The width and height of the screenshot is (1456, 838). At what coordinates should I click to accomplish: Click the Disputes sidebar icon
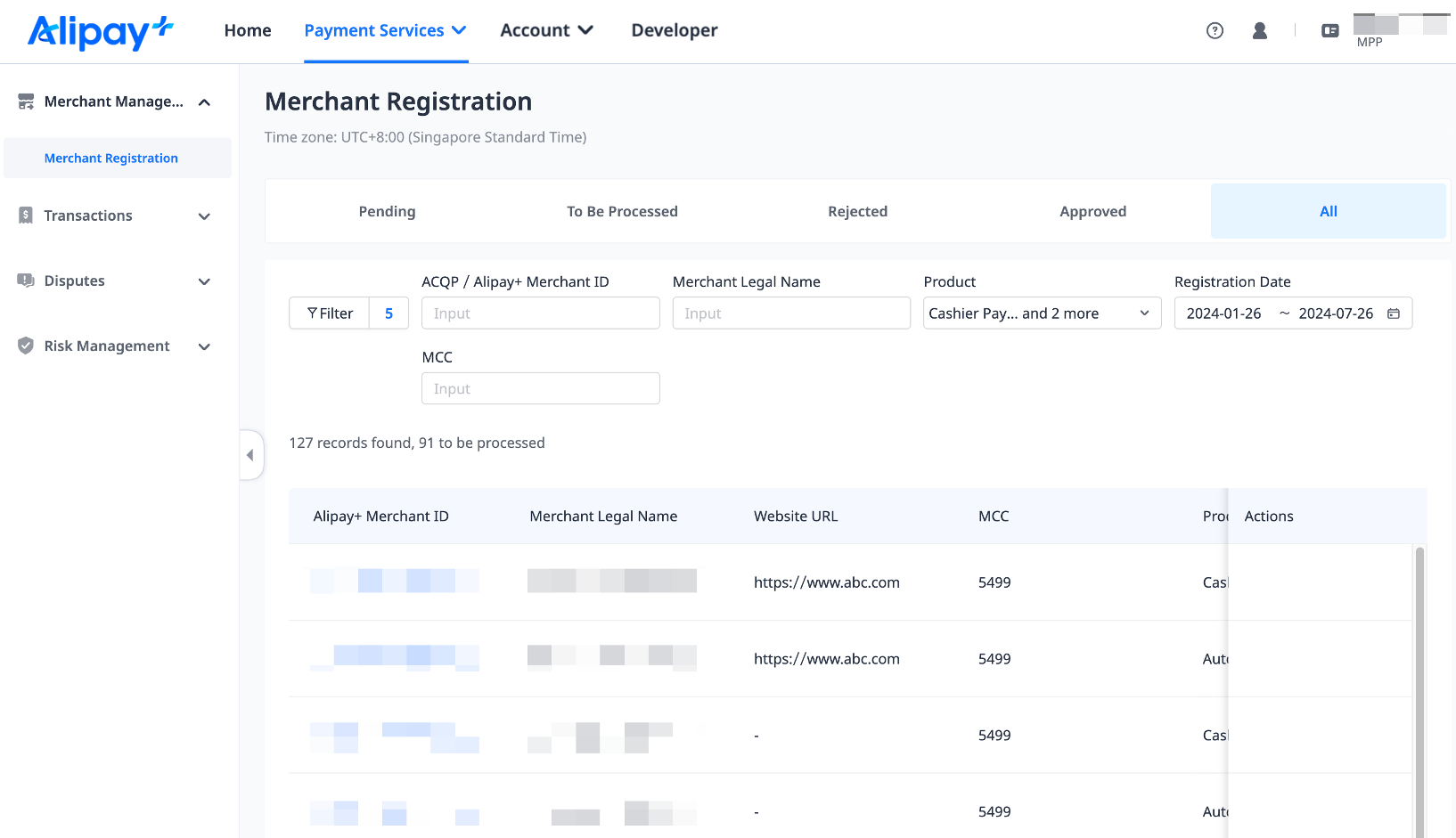[26, 281]
